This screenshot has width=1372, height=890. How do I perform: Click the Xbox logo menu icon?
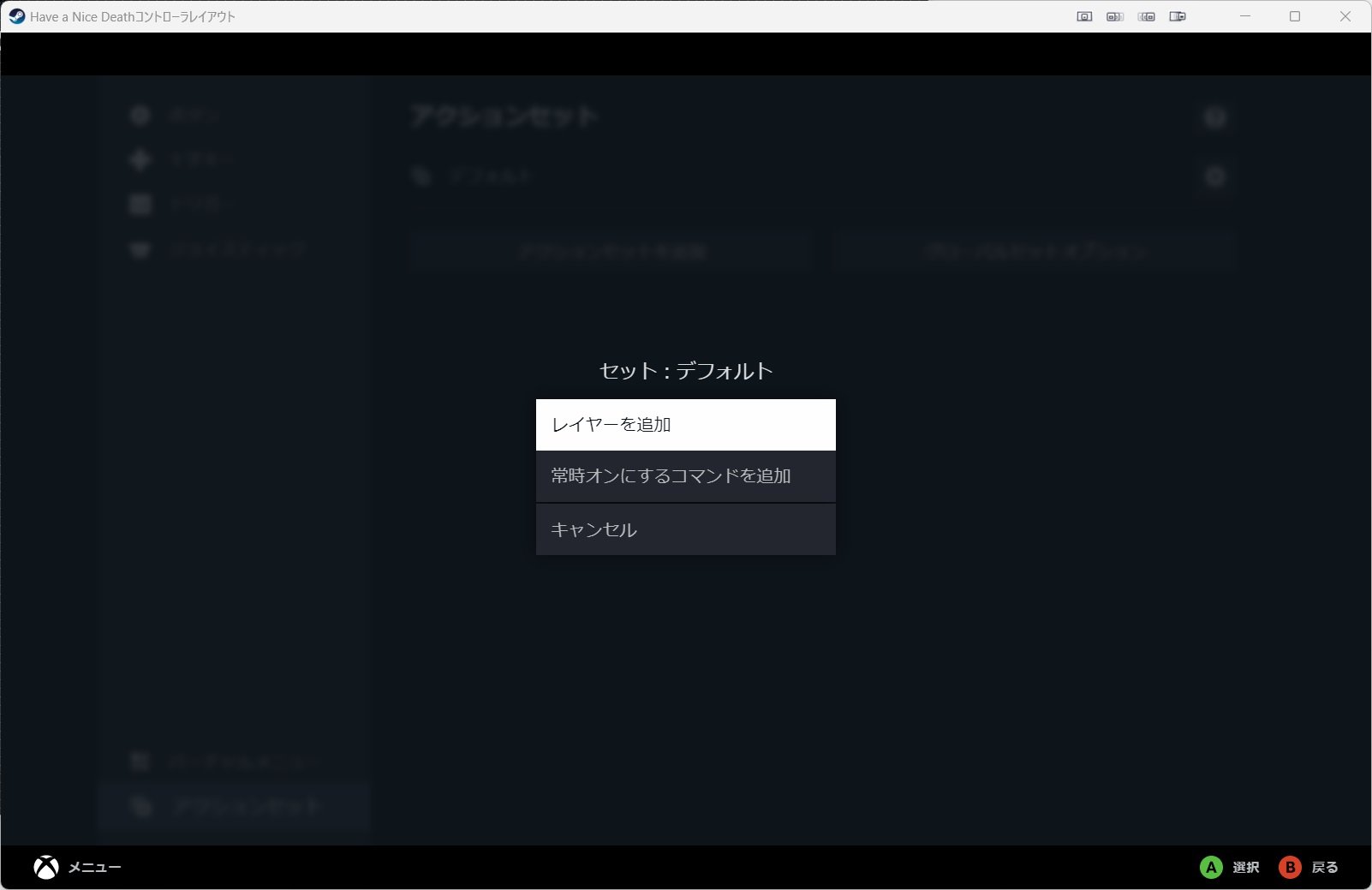pyautogui.click(x=46, y=867)
